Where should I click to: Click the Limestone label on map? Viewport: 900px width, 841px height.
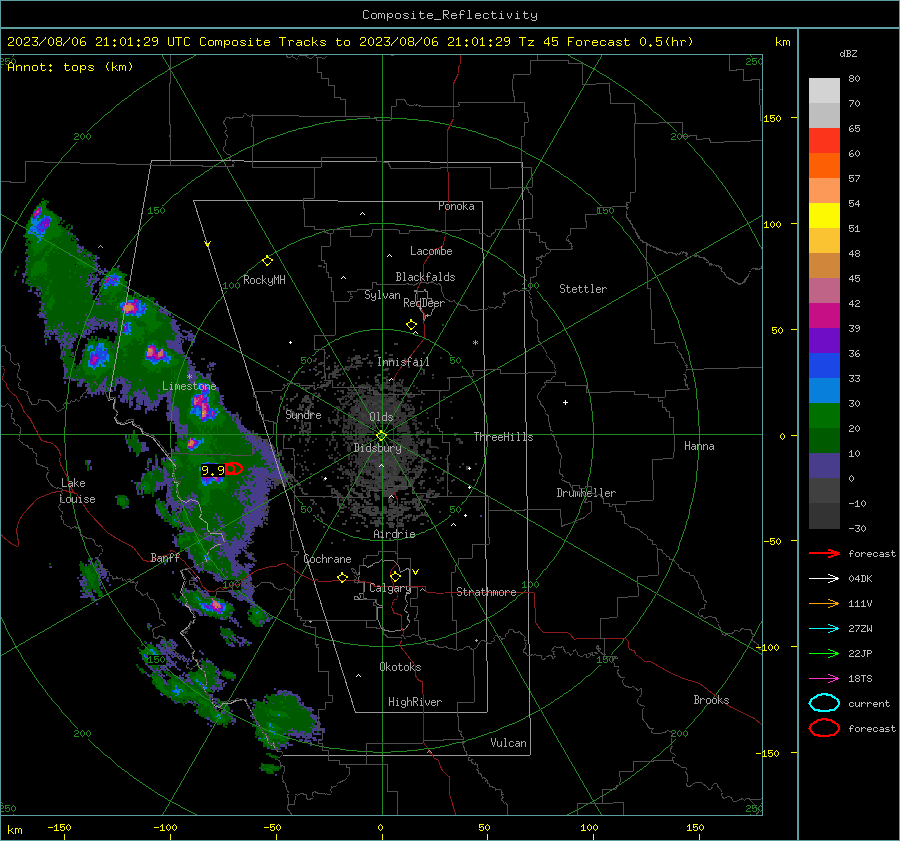coord(189,386)
